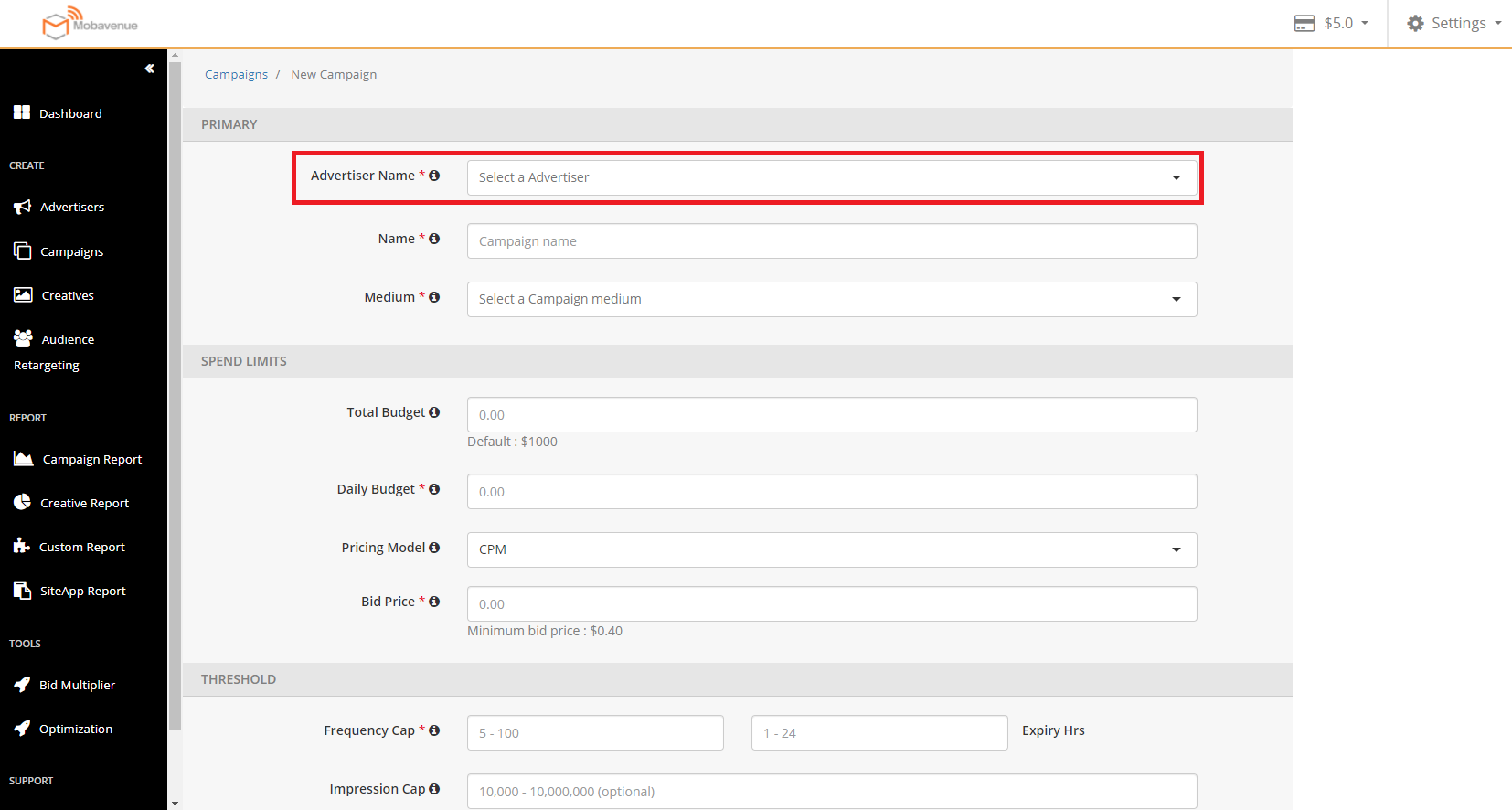The width and height of the screenshot is (1512, 810).
Task: Click the Audience Retargeting people icon
Action: [23, 338]
